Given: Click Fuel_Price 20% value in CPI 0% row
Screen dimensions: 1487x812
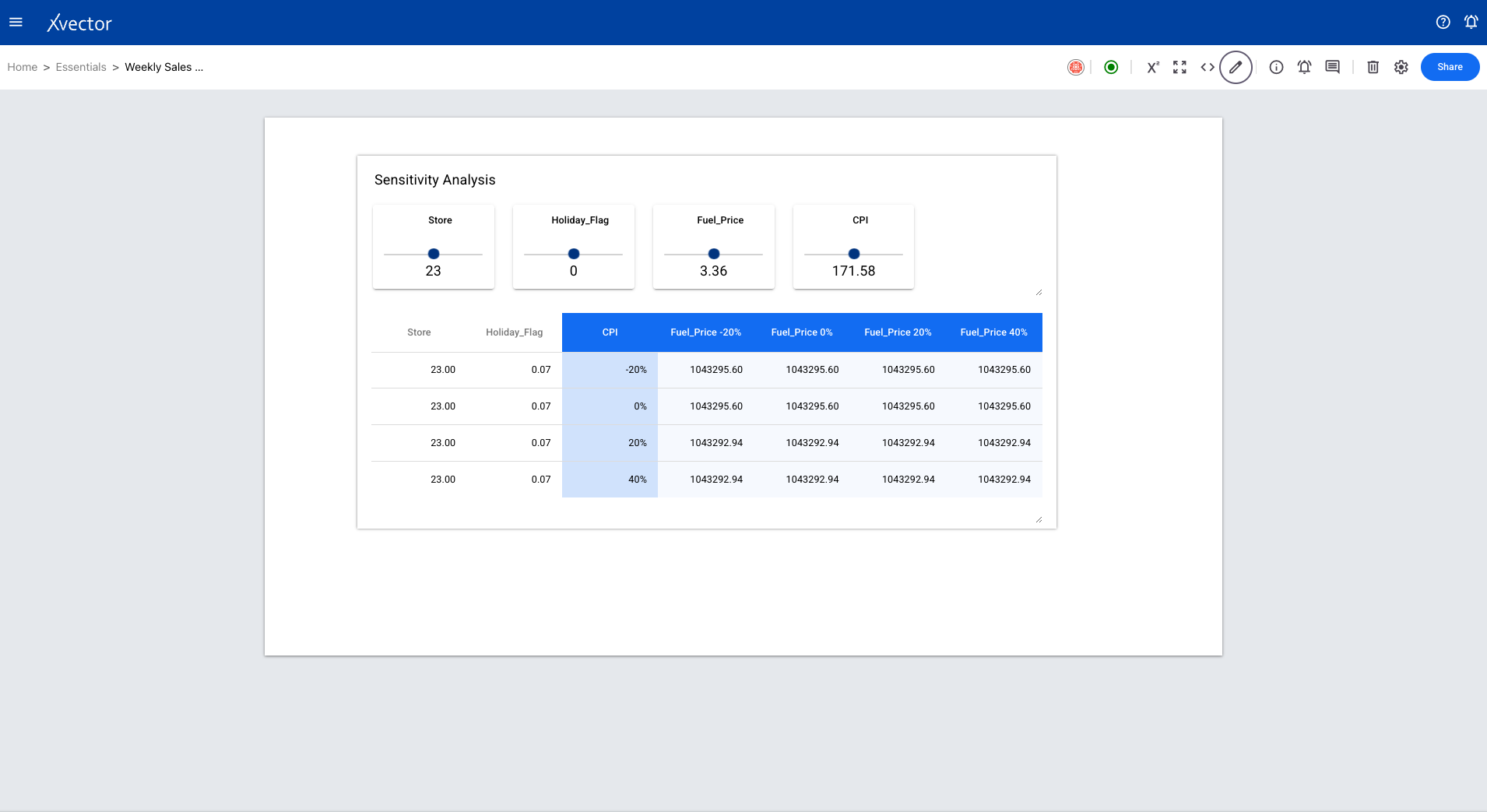Looking at the screenshot, I should (x=909, y=406).
